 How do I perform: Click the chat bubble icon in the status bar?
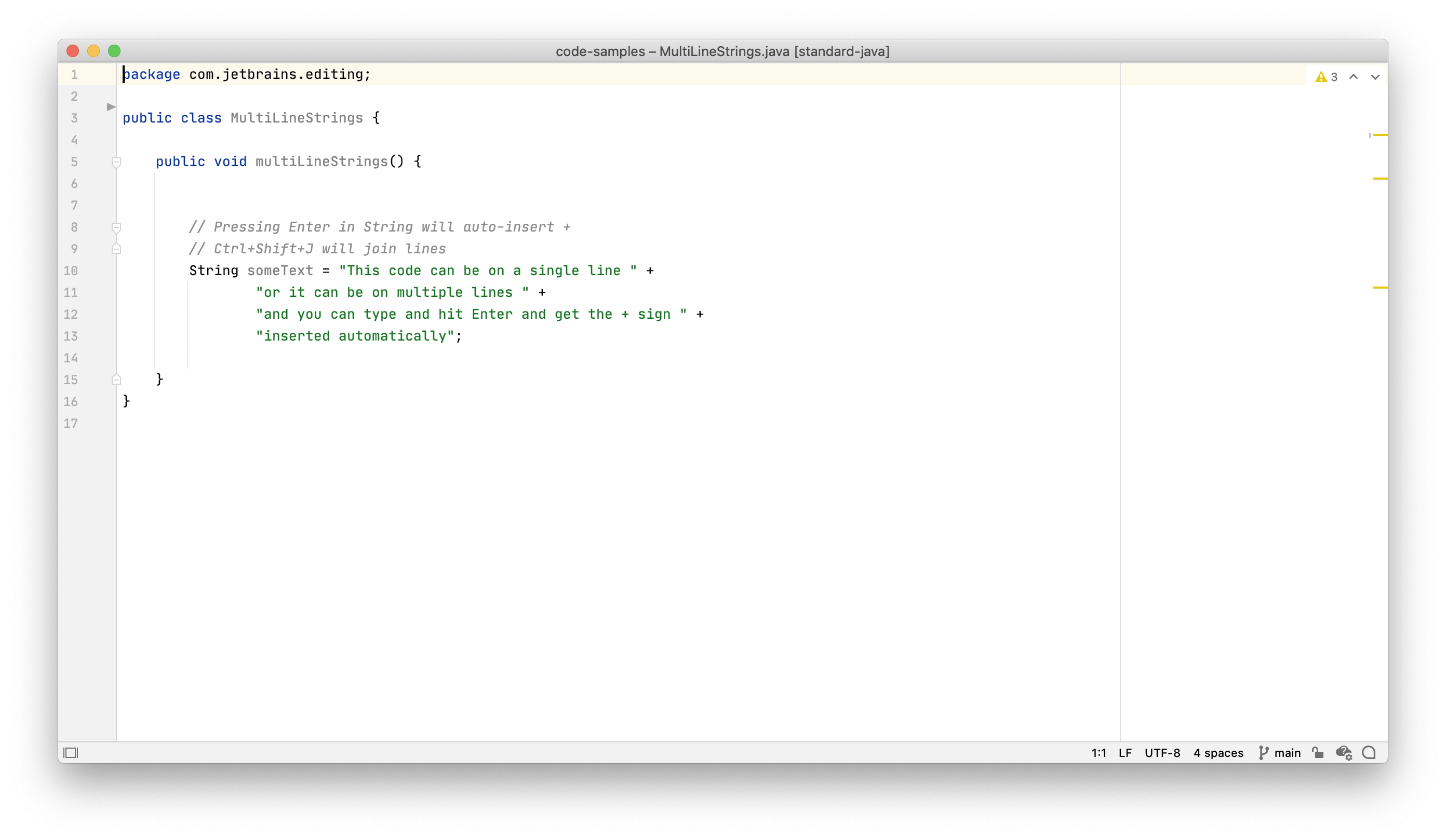pyautogui.click(x=1369, y=752)
